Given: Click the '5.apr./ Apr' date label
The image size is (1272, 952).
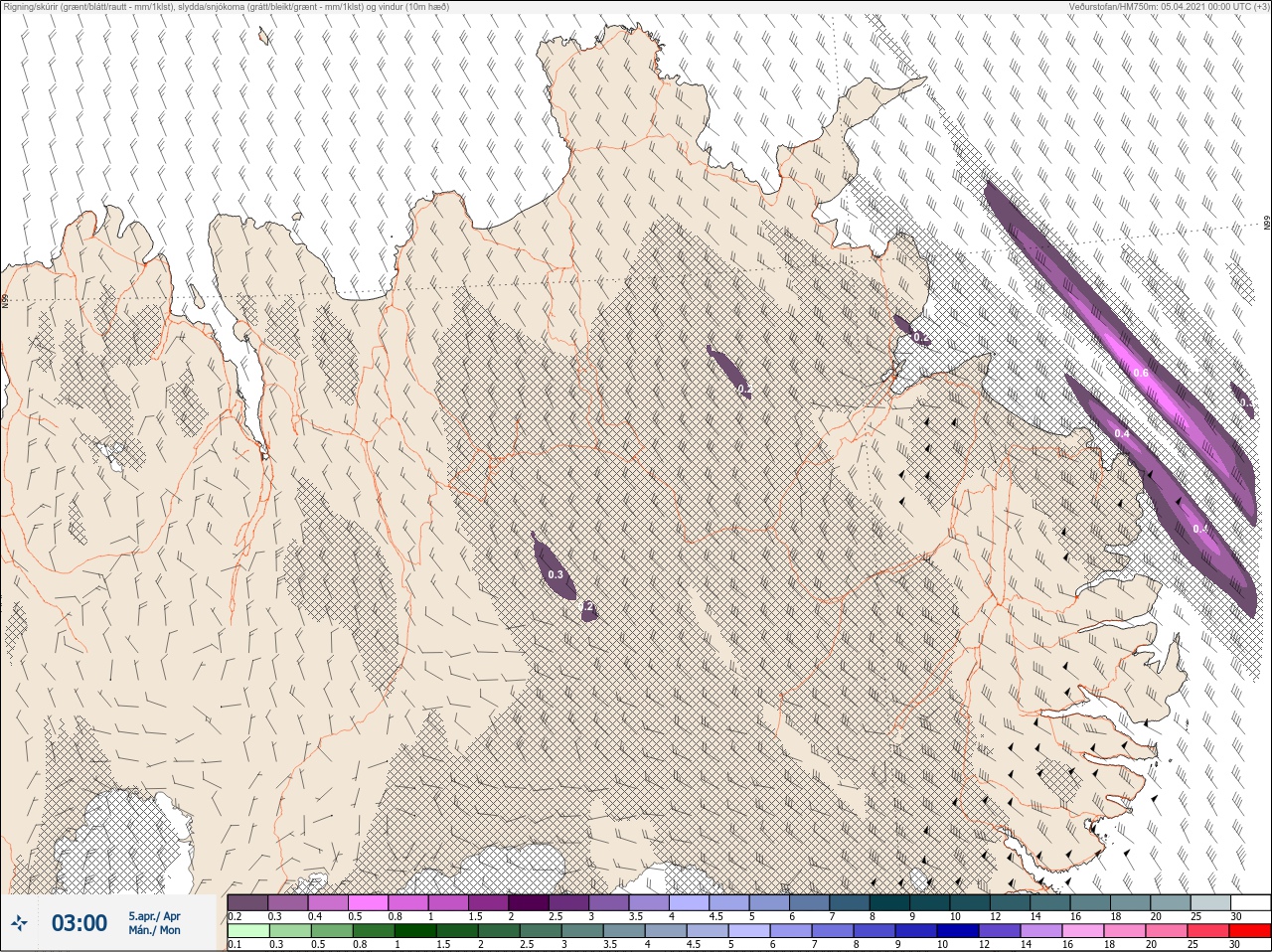Looking at the screenshot, I should pyautogui.click(x=154, y=916).
